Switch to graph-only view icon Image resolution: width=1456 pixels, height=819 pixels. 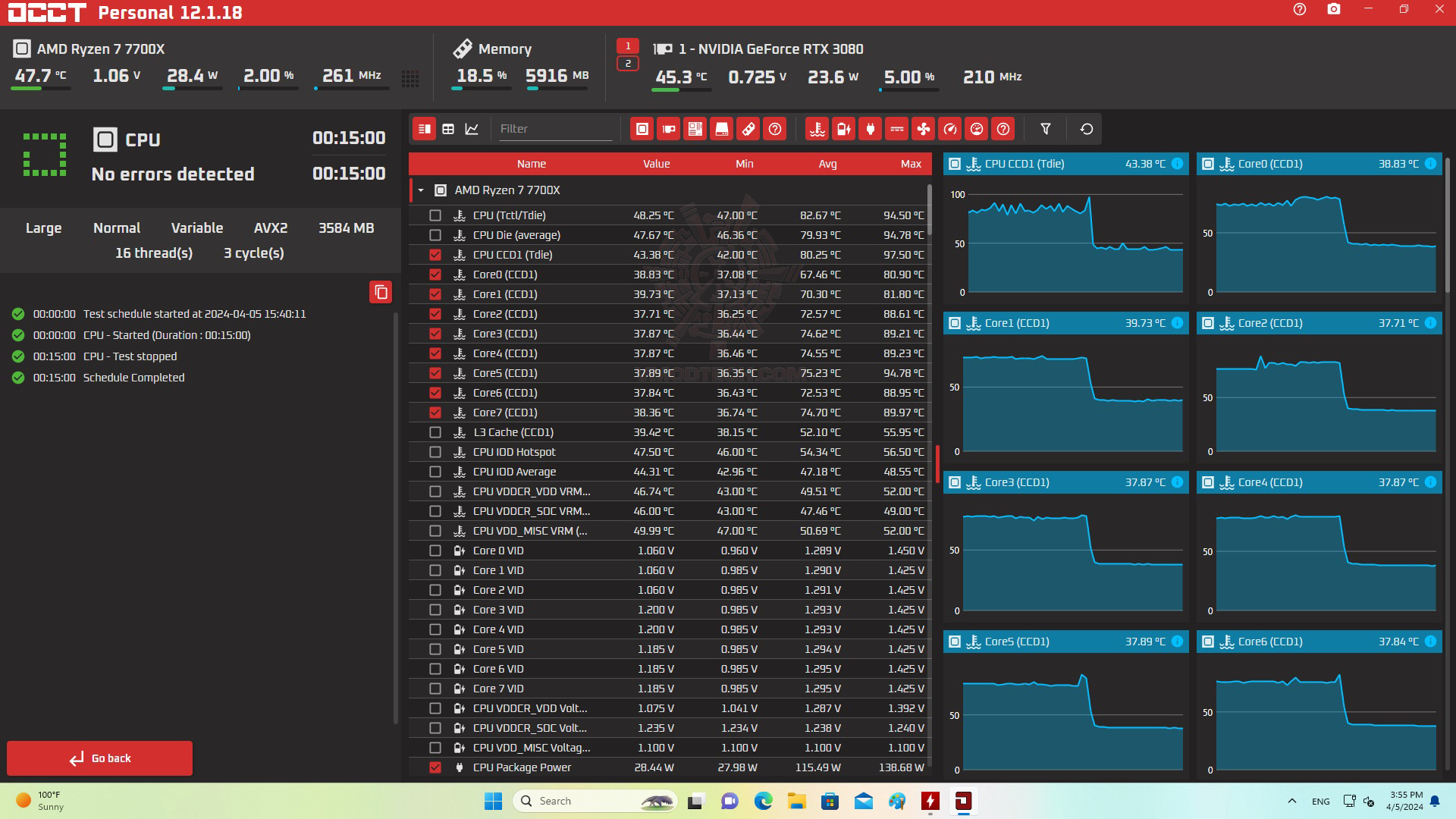472,129
